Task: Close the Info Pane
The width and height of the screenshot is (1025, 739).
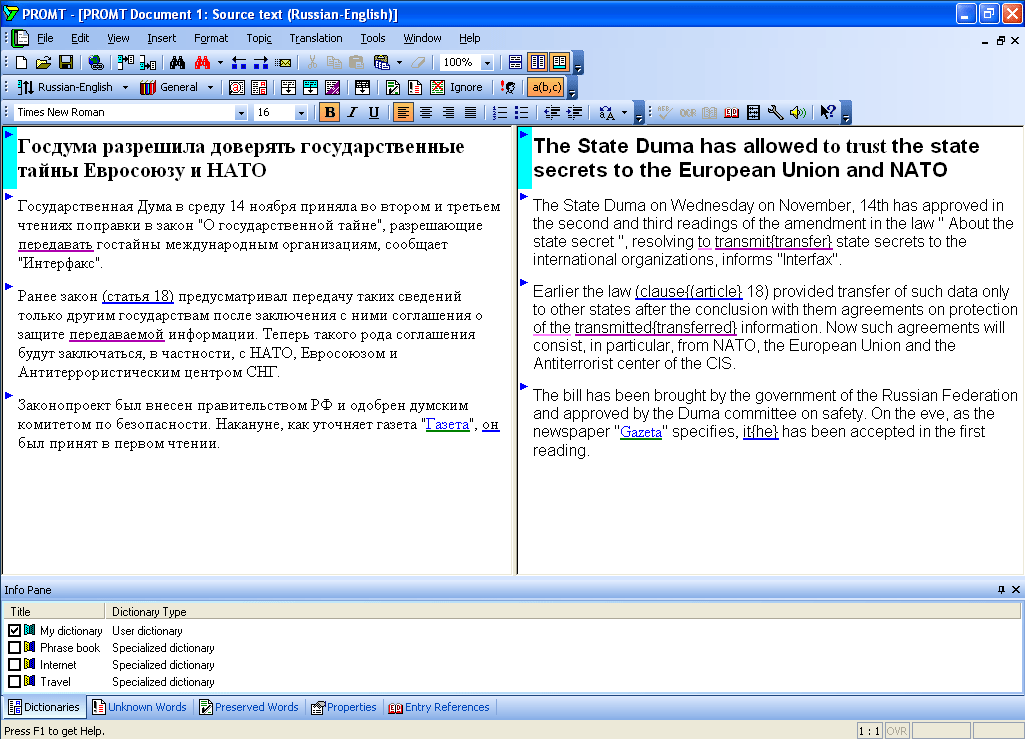Action: coord(1015,589)
